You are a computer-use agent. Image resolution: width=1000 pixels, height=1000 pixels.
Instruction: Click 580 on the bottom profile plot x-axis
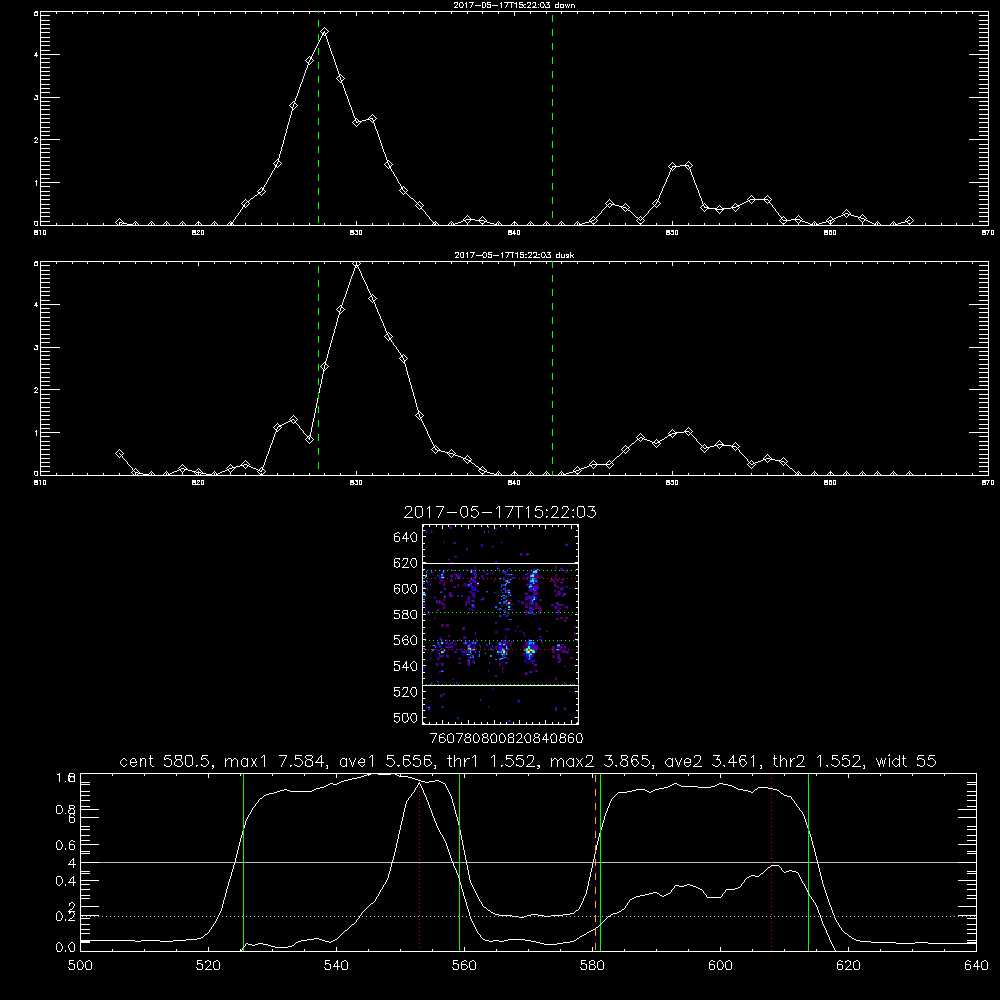[592, 966]
